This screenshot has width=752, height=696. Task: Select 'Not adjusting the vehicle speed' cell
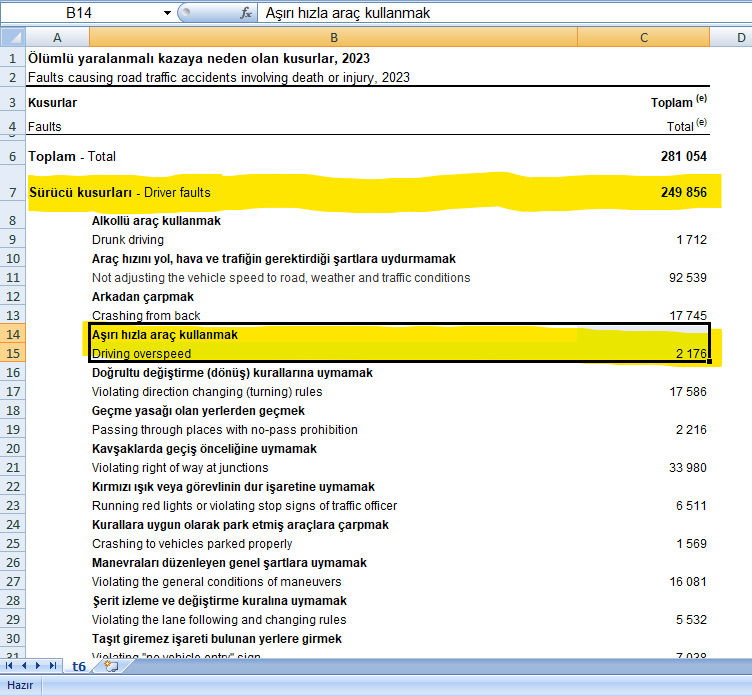click(281, 278)
